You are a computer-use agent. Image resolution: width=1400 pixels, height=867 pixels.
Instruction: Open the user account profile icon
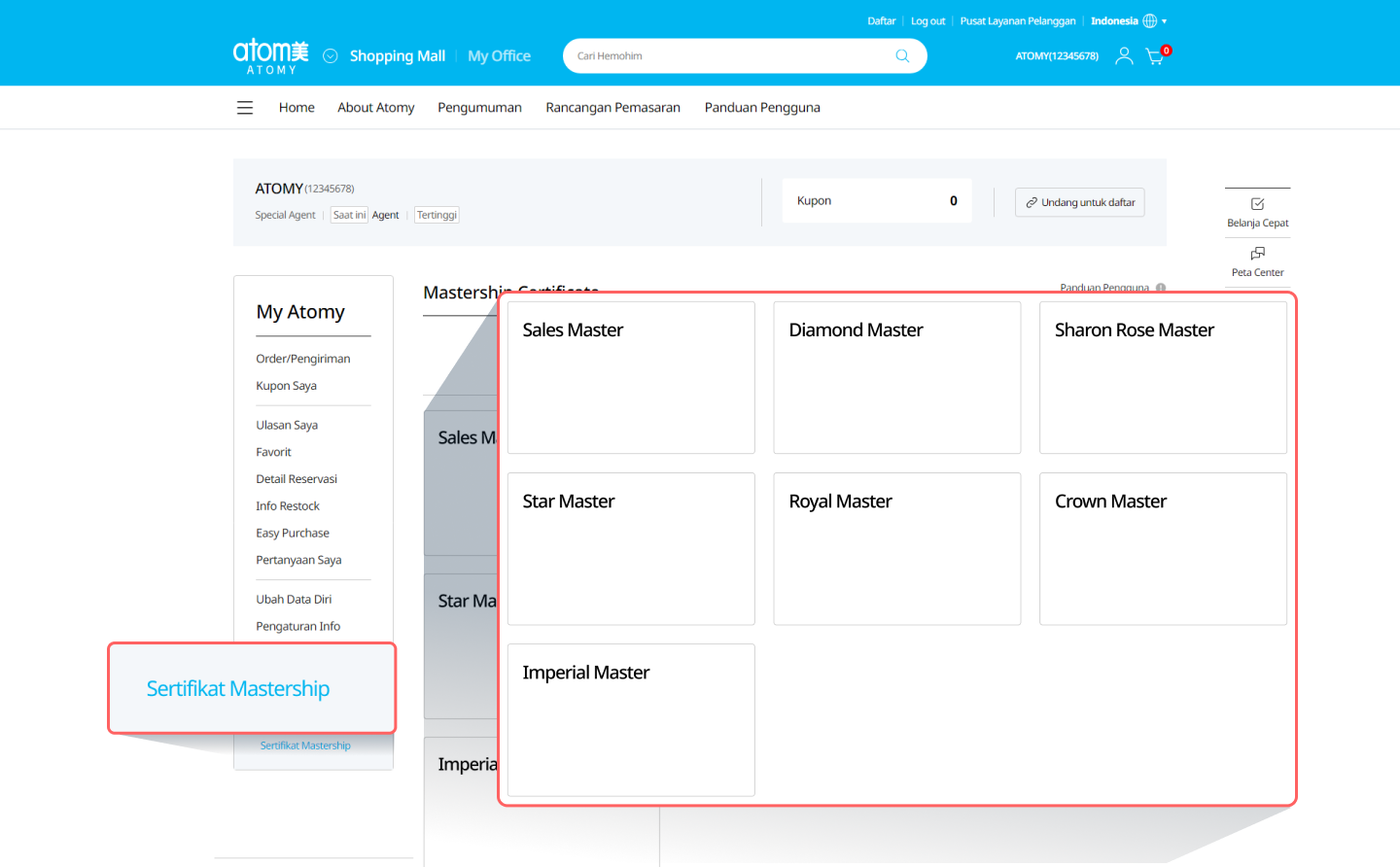(1124, 56)
